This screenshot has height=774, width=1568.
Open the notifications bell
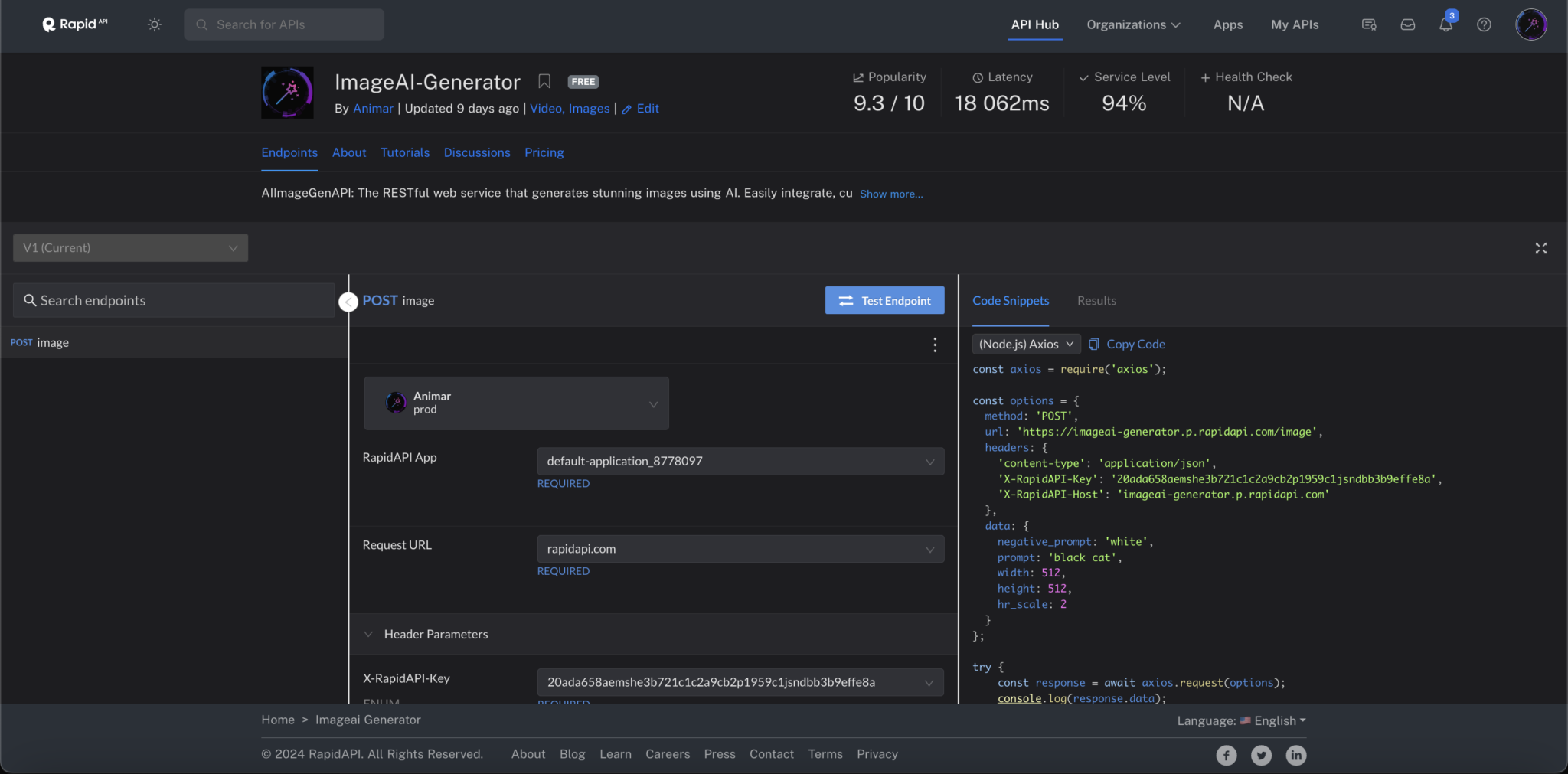1446,24
